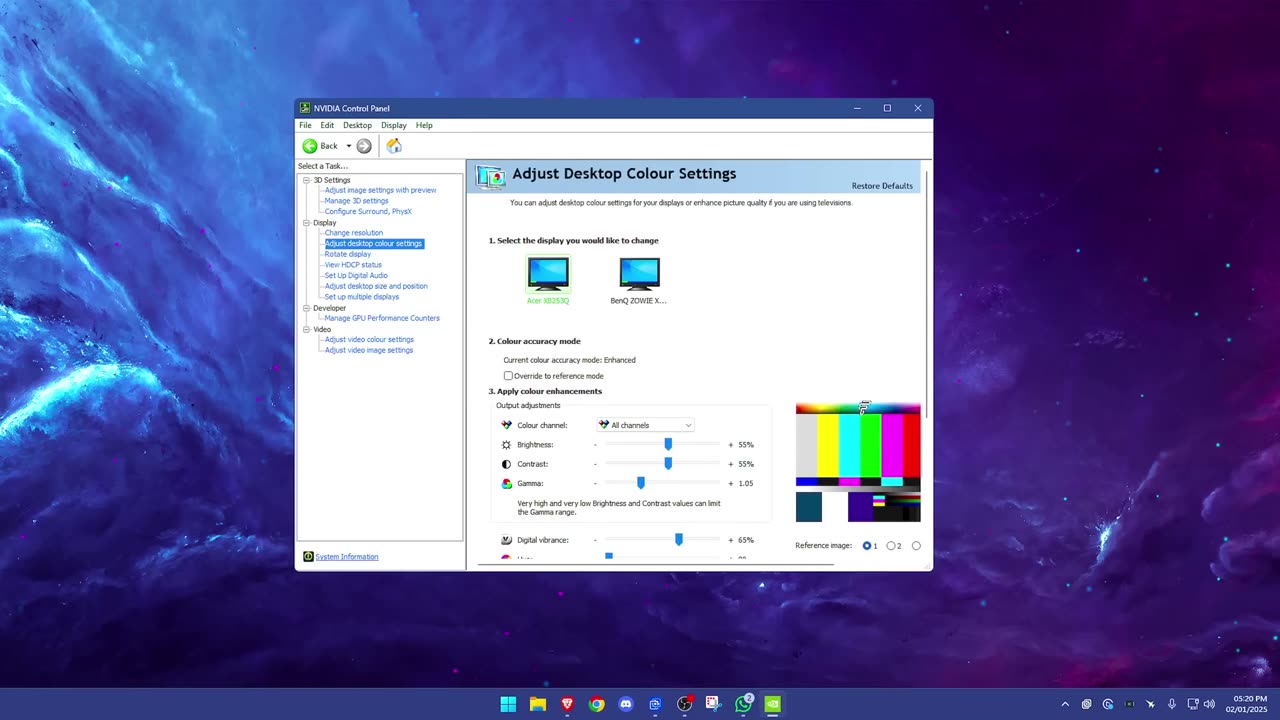Click the Colour channel label icon
Screen dimensions: 1280x720
tap(507, 425)
